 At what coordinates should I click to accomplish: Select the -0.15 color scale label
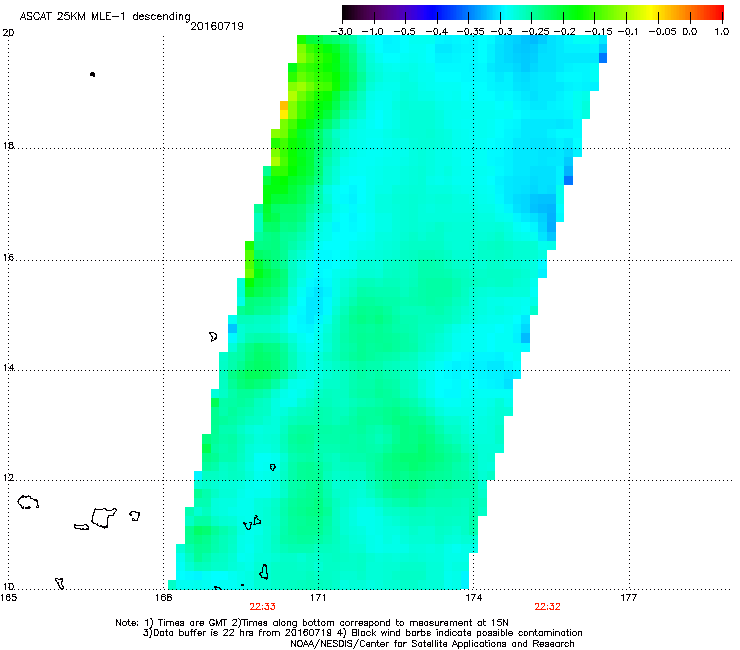click(598, 32)
